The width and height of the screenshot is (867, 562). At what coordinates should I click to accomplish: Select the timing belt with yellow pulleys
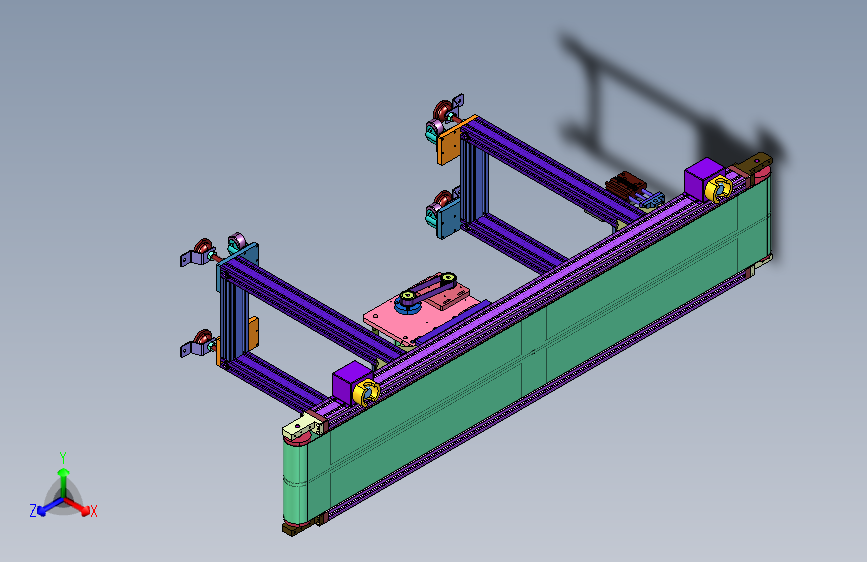pos(429,288)
